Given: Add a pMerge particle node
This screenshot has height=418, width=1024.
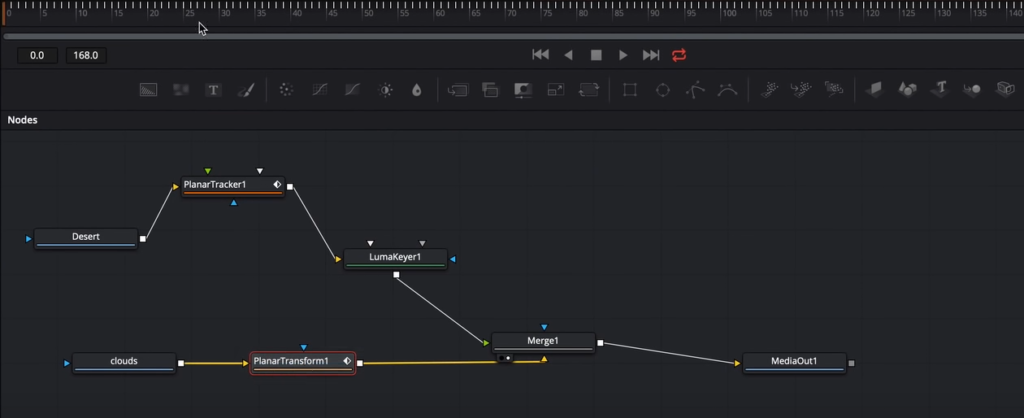Looking at the screenshot, I should [x=801, y=90].
